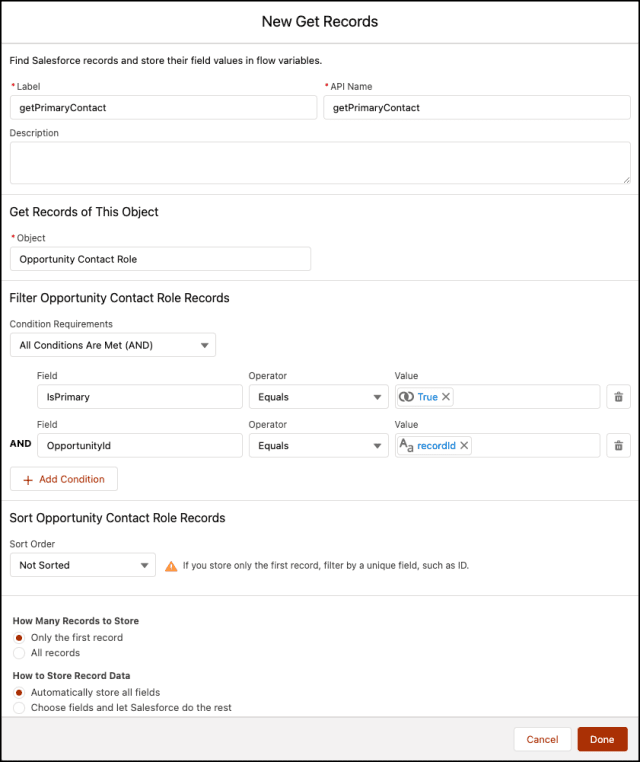
Task: Click the Label input field
Action: point(163,107)
